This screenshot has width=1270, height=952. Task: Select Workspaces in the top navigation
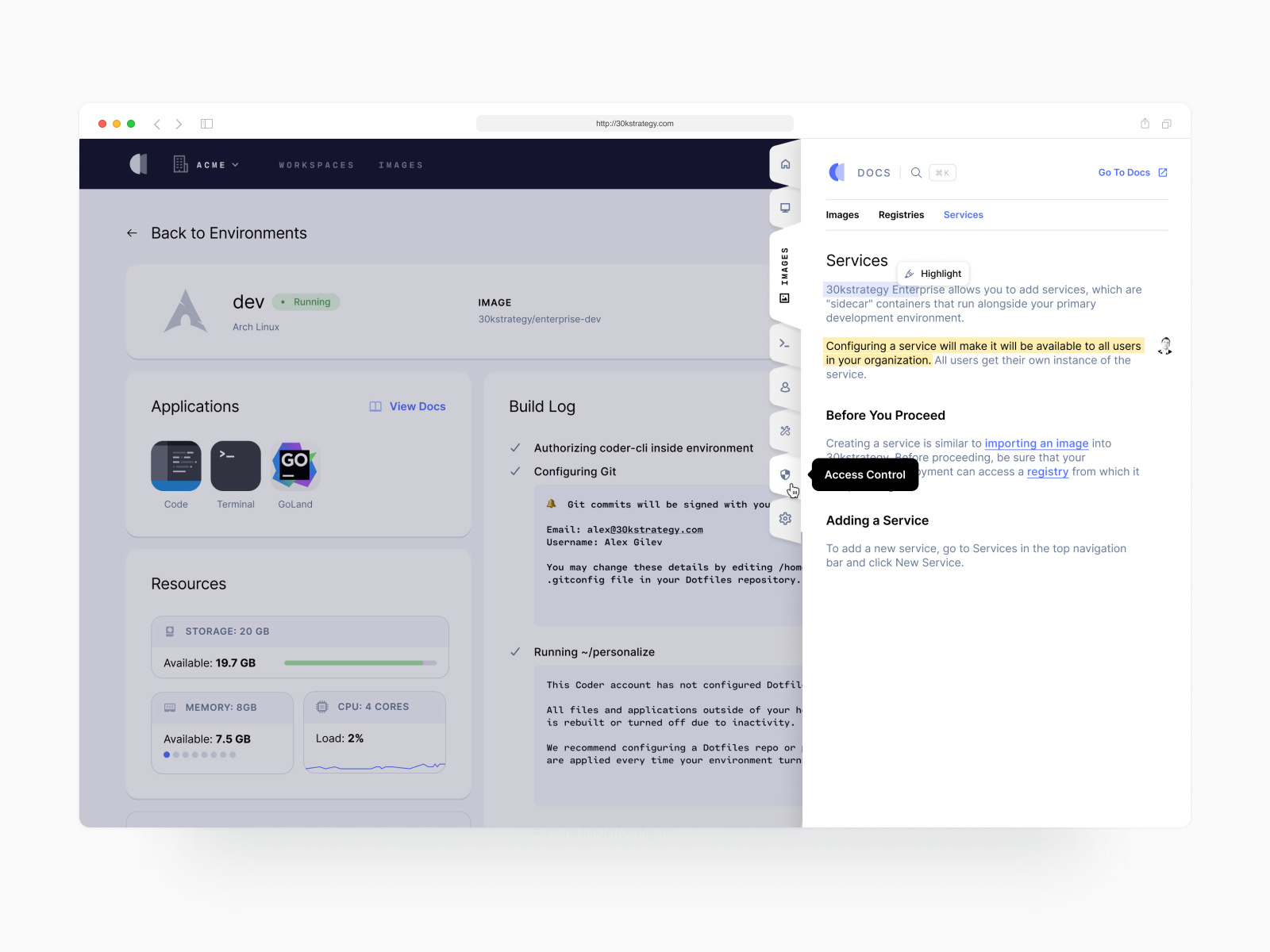316,164
